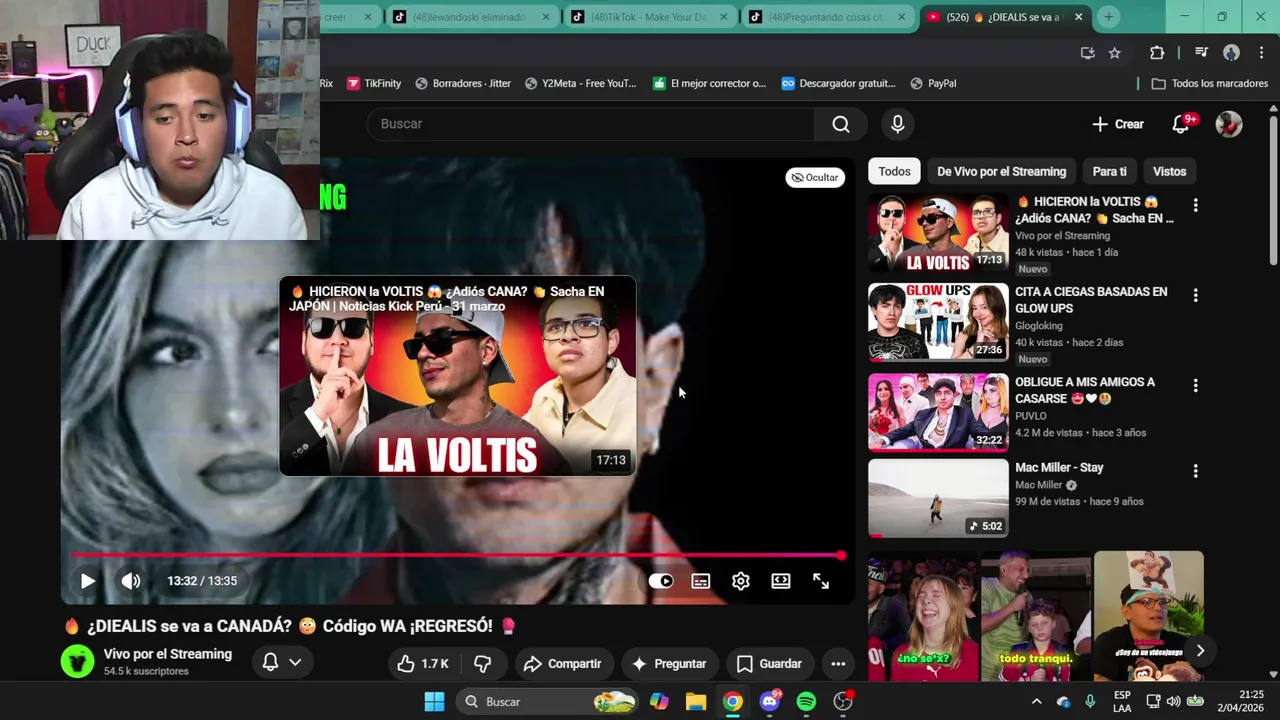This screenshot has width=1280, height=720.
Task: Play the video with the play button
Action: [x=88, y=581]
